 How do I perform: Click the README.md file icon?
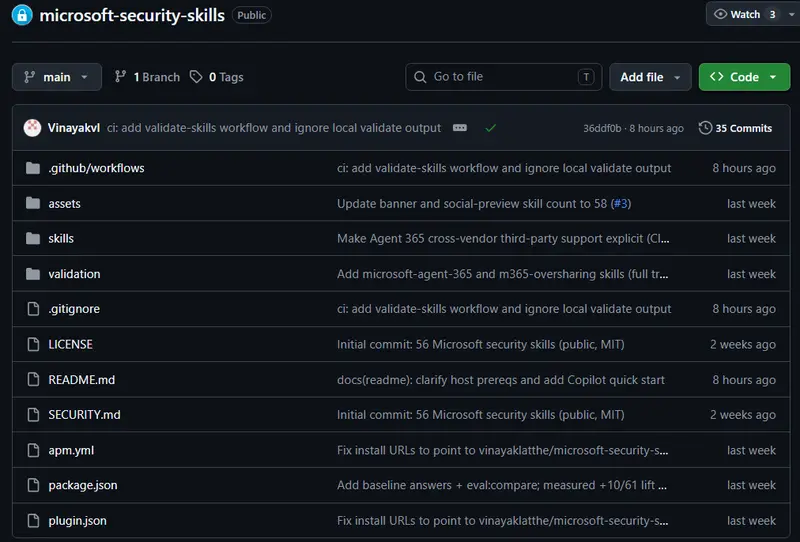point(33,380)
